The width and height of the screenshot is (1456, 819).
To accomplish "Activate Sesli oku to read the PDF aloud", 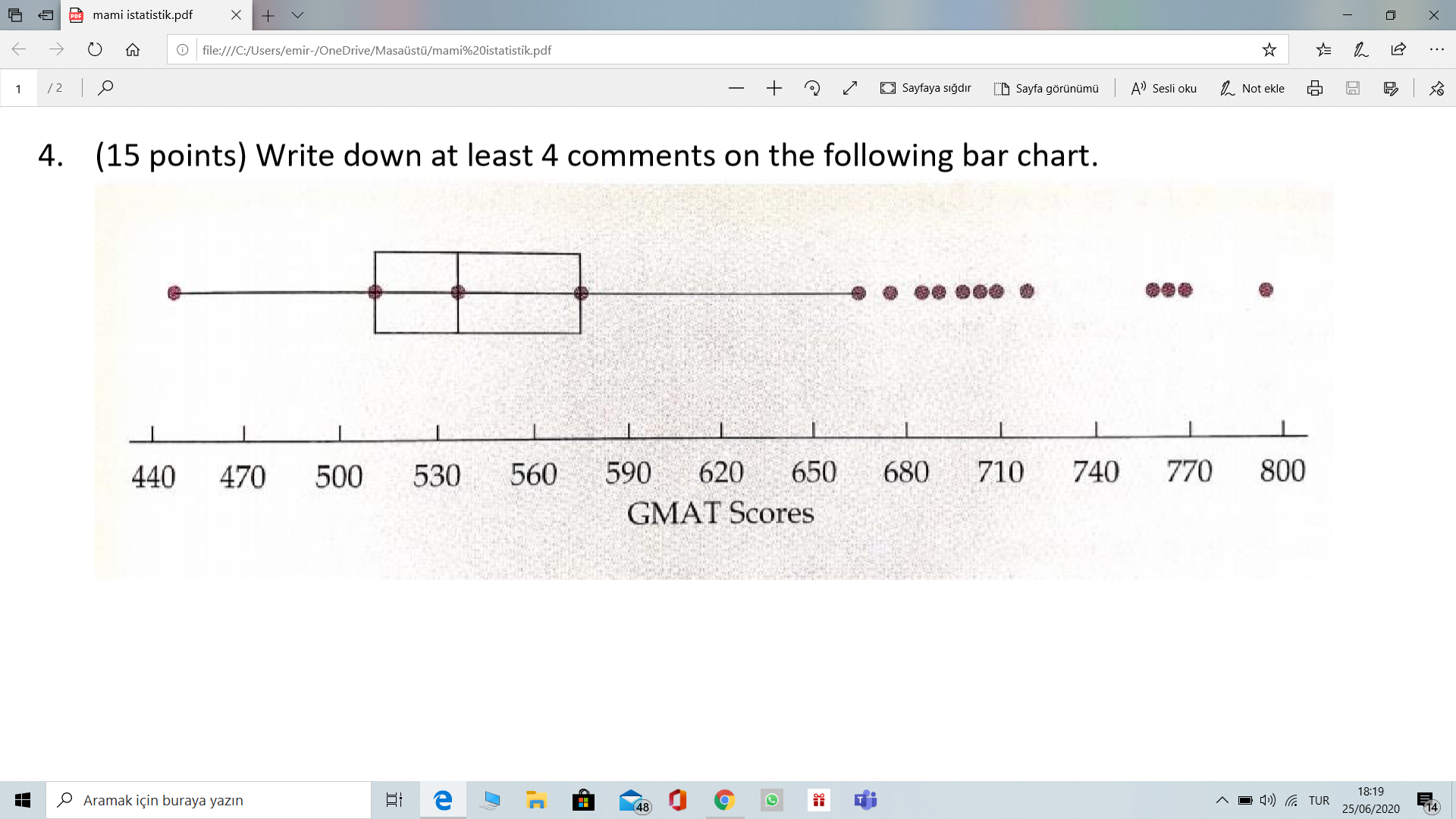I will coord(1163,88).
